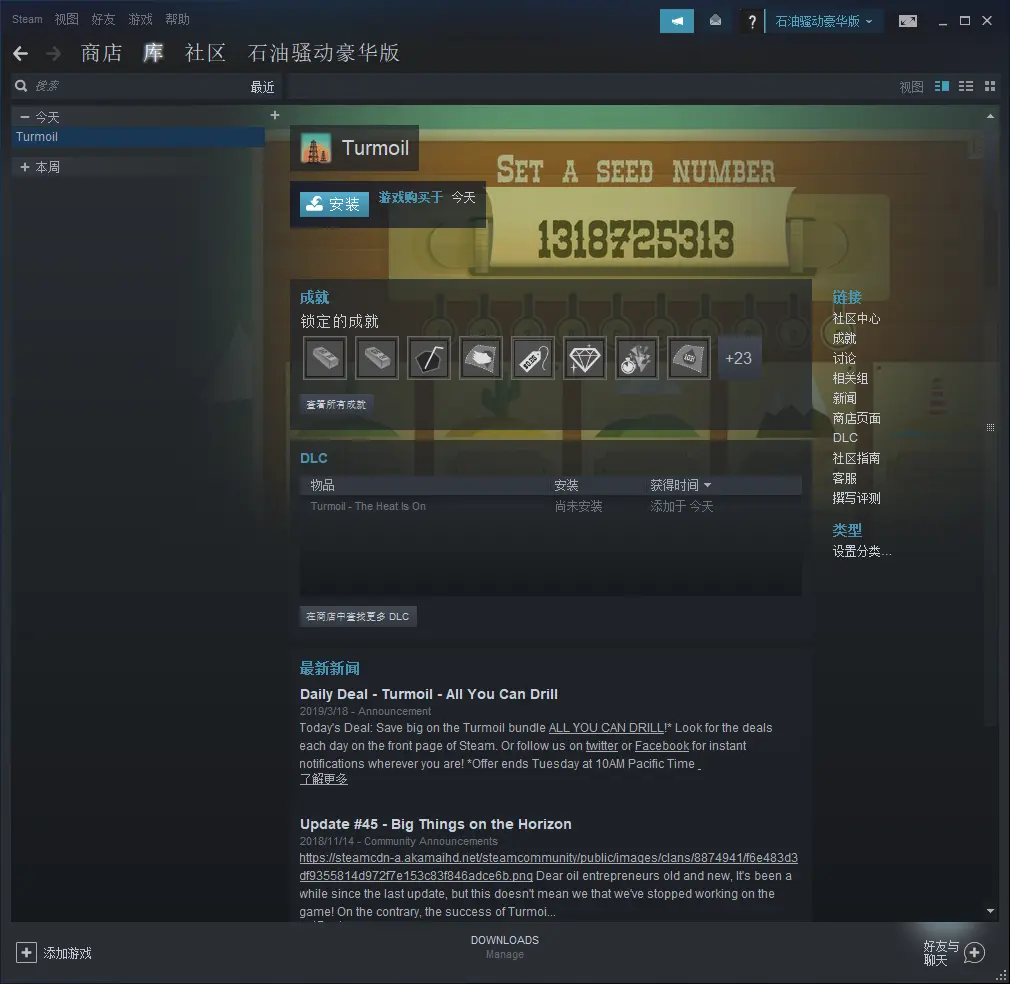Open the 相关组 link

850,379
